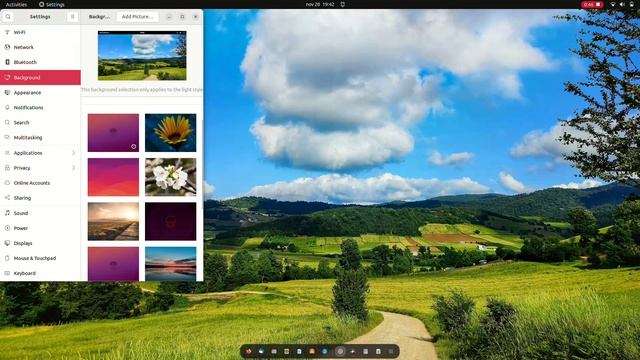Viewport: 640px width, 360px height.
Task: Select the Background sidebar item
Action: tap(40, 78)
